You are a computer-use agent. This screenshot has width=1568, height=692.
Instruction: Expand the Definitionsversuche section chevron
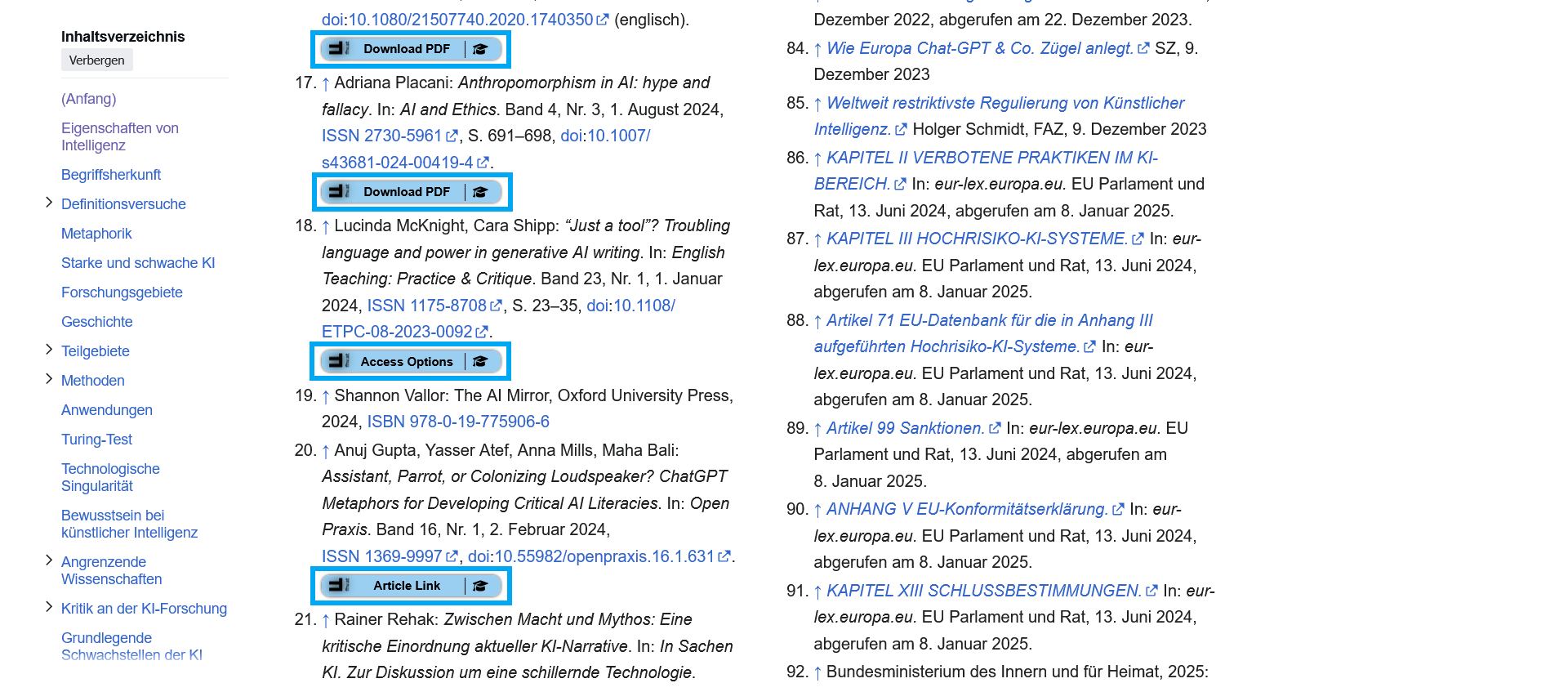pos(49,203)
